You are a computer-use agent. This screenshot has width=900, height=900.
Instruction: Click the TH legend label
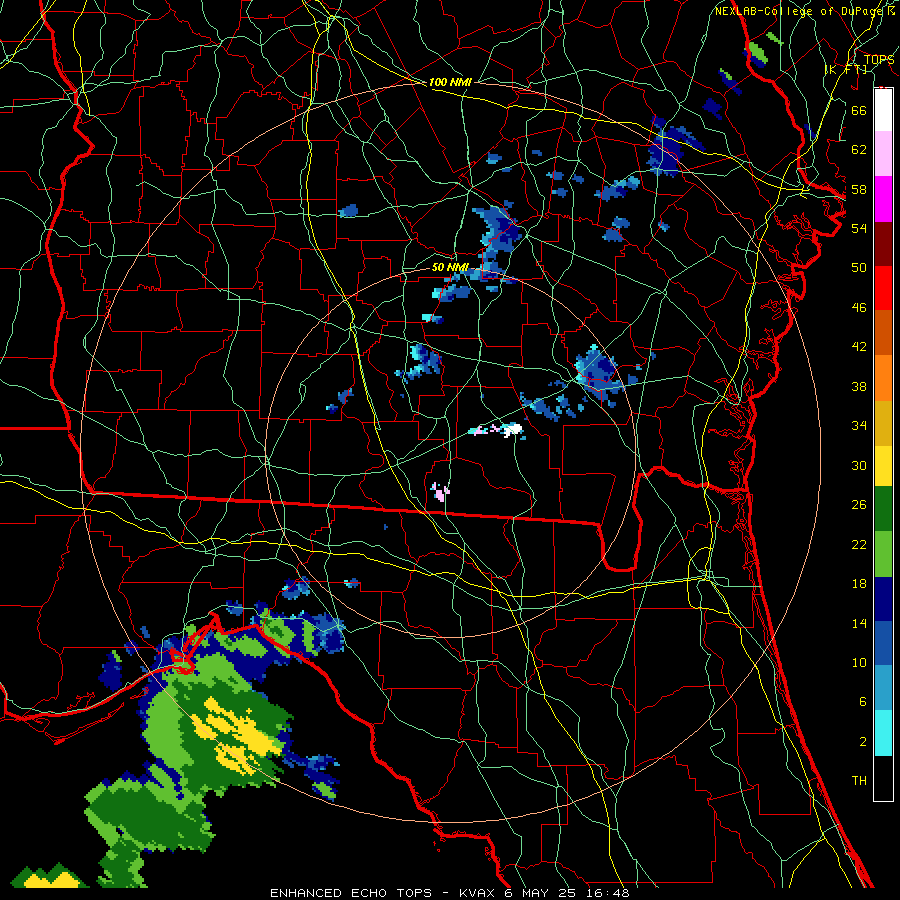[859, 781]
